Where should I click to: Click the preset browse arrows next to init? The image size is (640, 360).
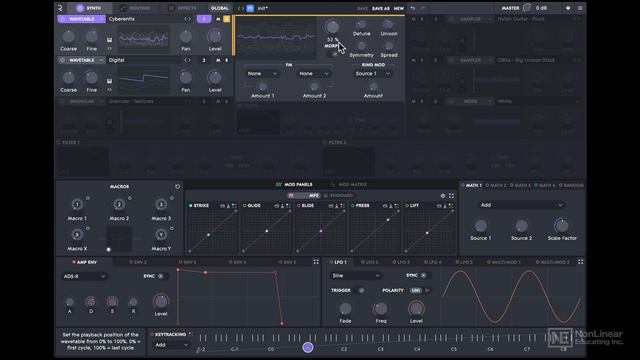pos(240,8)
